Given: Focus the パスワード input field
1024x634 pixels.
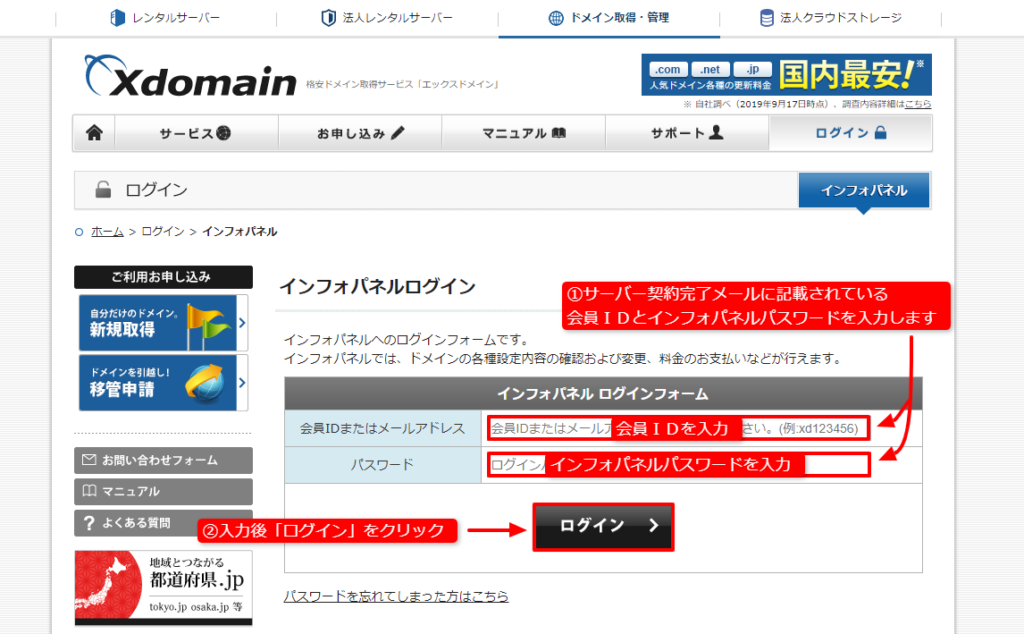Looking at the screenshot, I should 679,464.
